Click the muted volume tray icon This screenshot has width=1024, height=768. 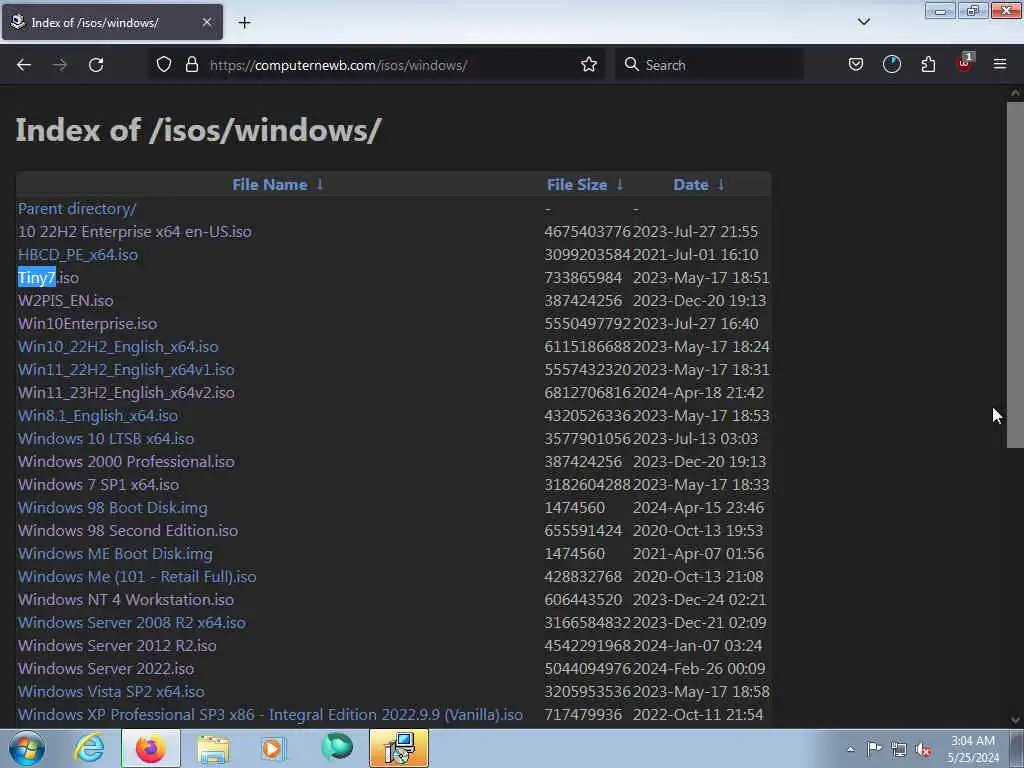pos(923,749)
